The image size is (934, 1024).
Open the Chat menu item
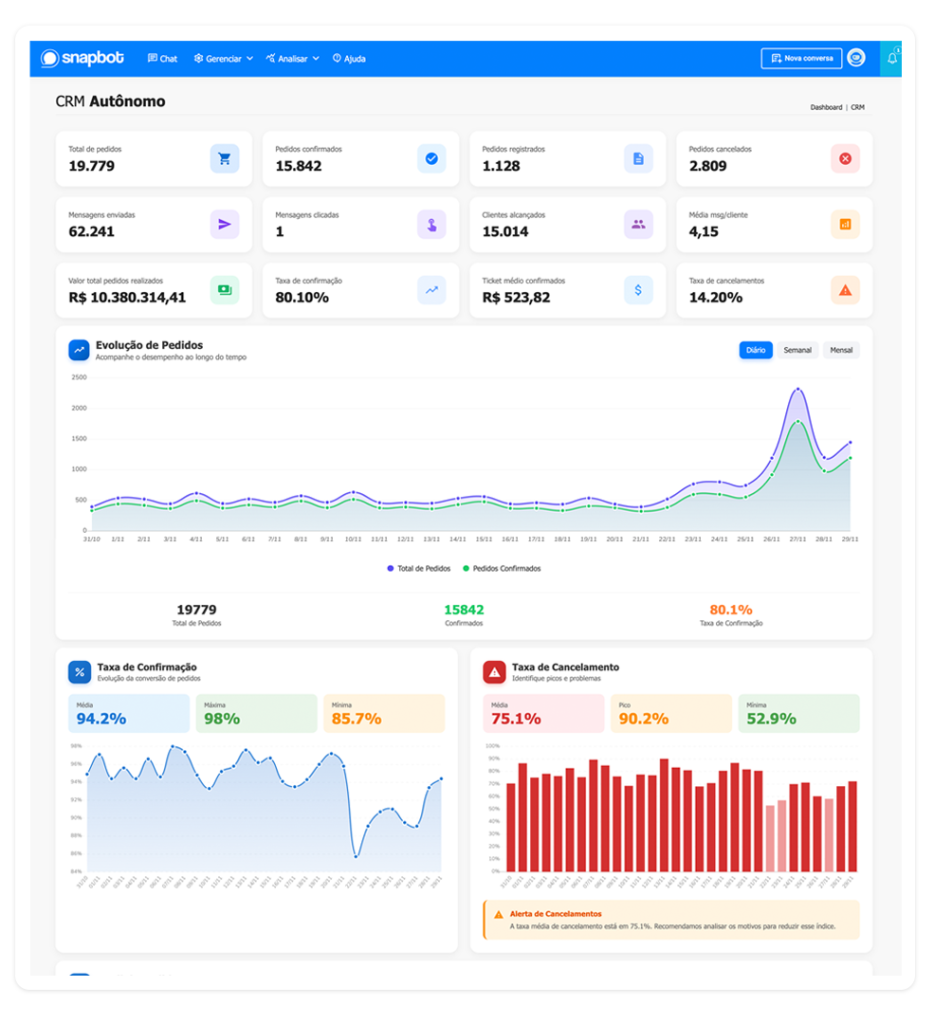(162, 59)
